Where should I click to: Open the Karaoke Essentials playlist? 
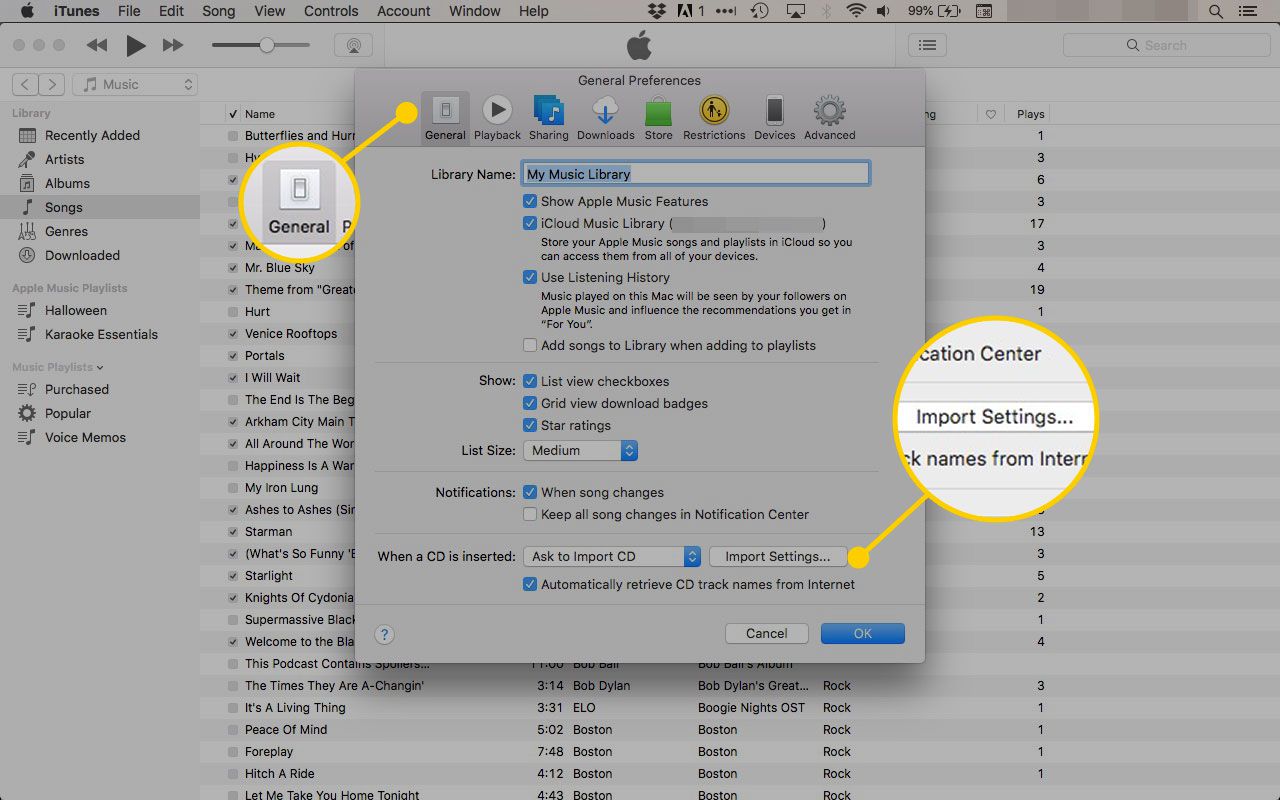[x=101, y=334]
